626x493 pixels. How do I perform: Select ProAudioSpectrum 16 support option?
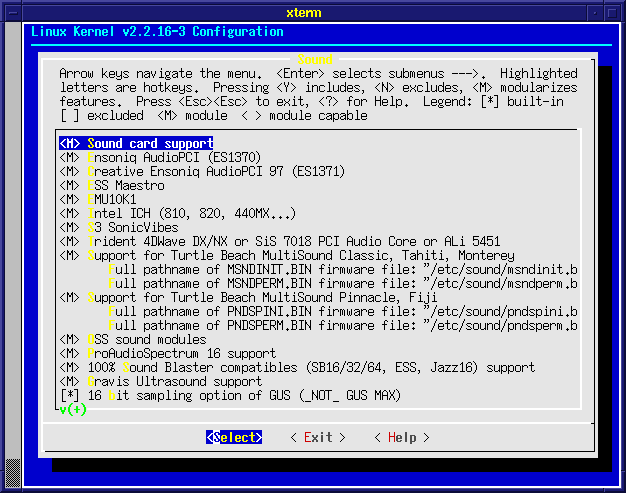(167, 354)
